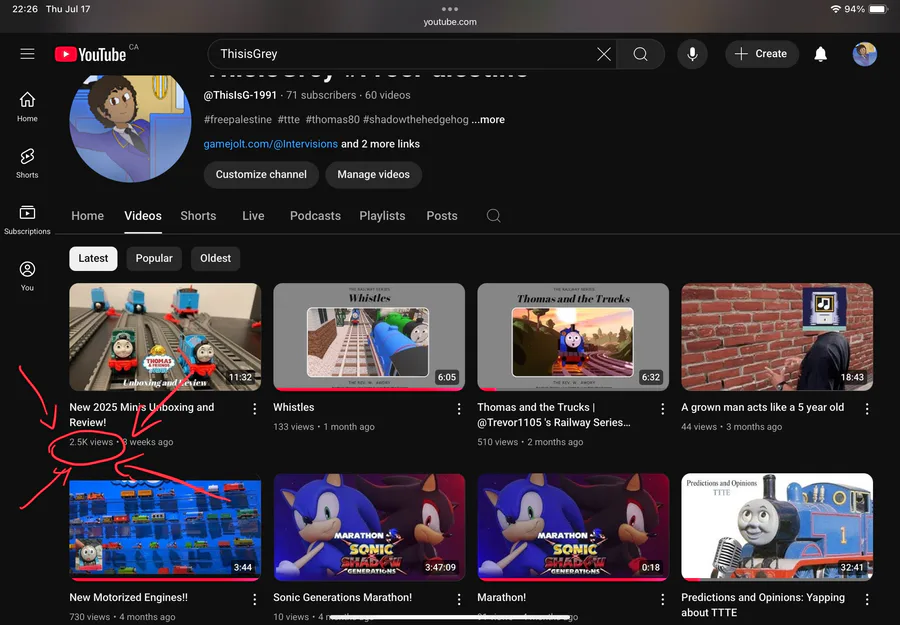Open options for Sonic Generations Marathon video
The image size is (900, 625).
pos(459,599)
